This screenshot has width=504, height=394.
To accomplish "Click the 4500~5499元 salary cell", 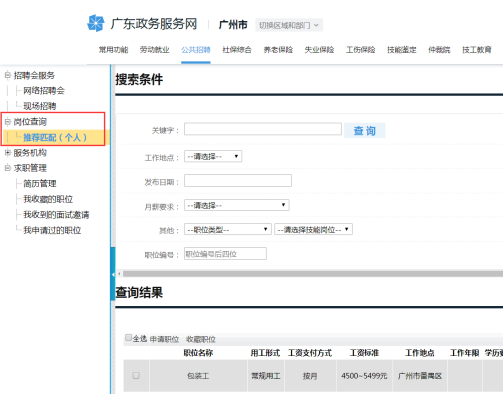I will click(364, 376).
